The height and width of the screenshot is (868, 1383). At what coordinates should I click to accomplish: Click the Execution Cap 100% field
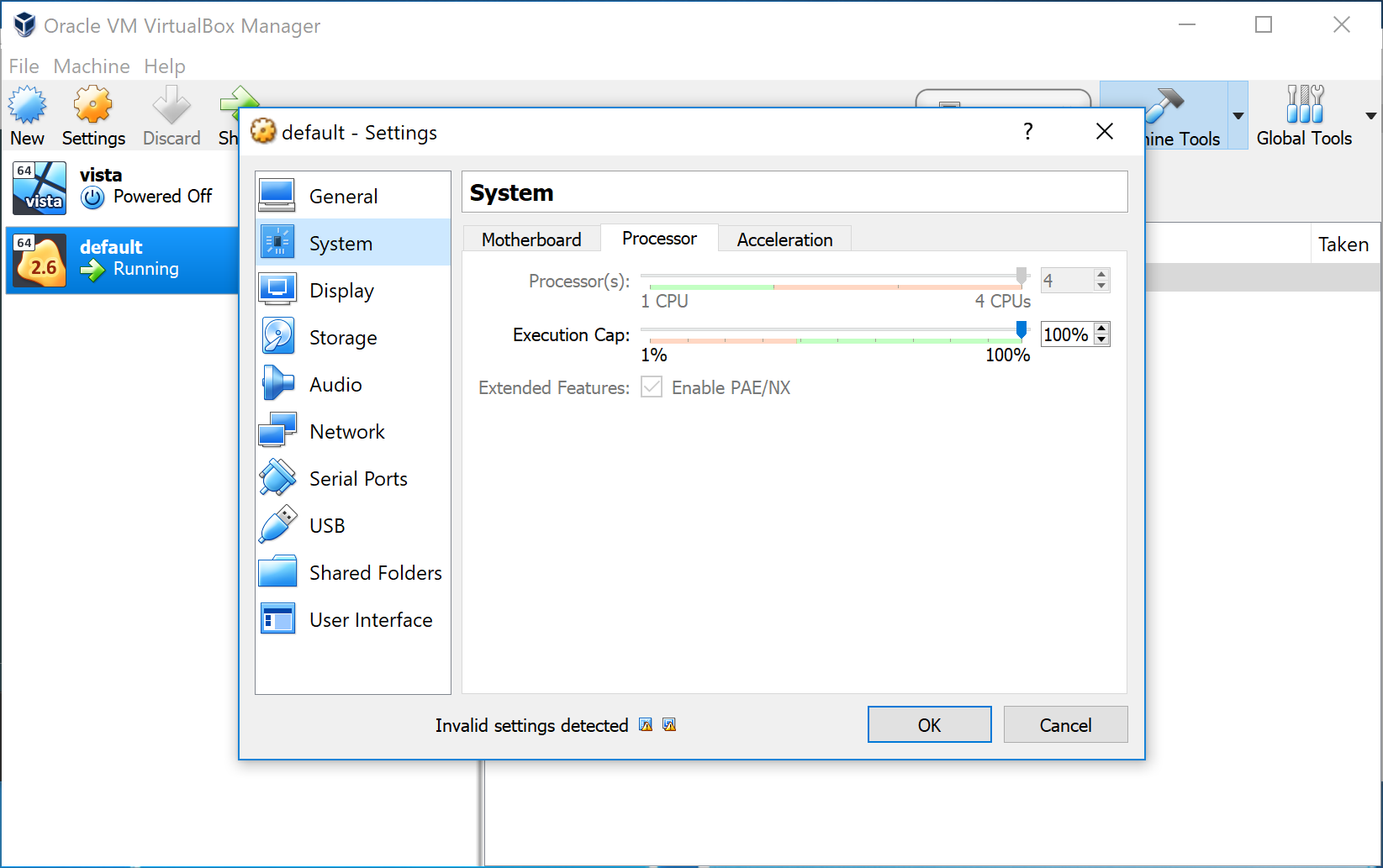pyautogui.click(x=1067, y=334)
